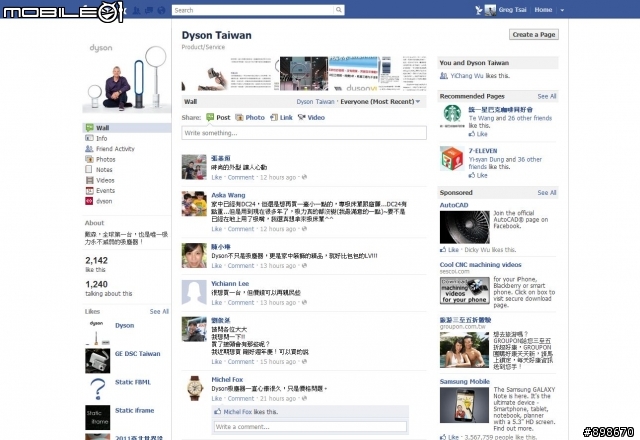Click Write a comment field
Image resolution: width=640 pixels, height=440 pixels.
[311, 427]
